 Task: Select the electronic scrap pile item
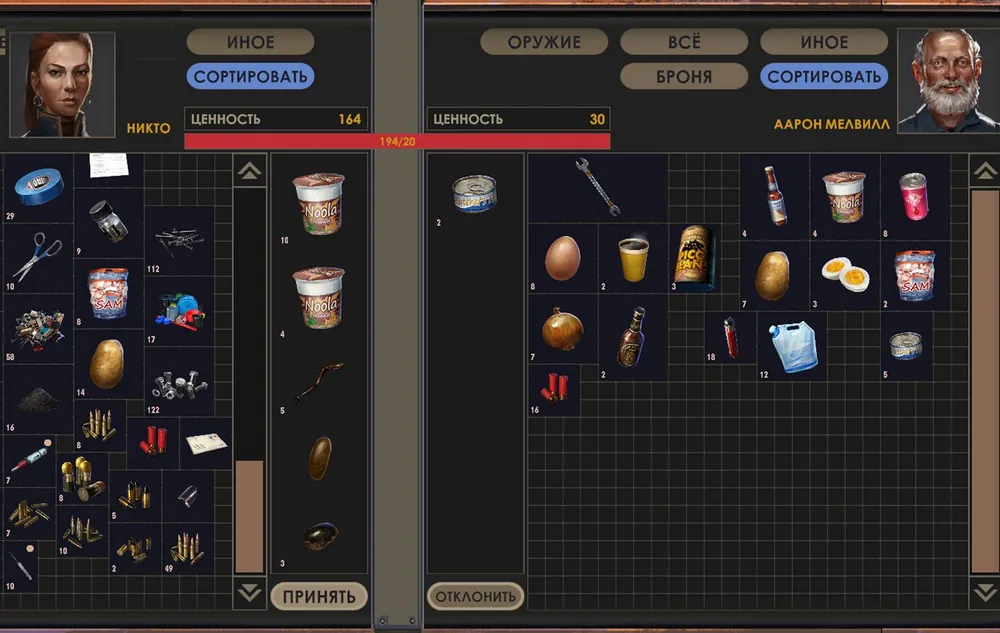click(x=38, y=328)
